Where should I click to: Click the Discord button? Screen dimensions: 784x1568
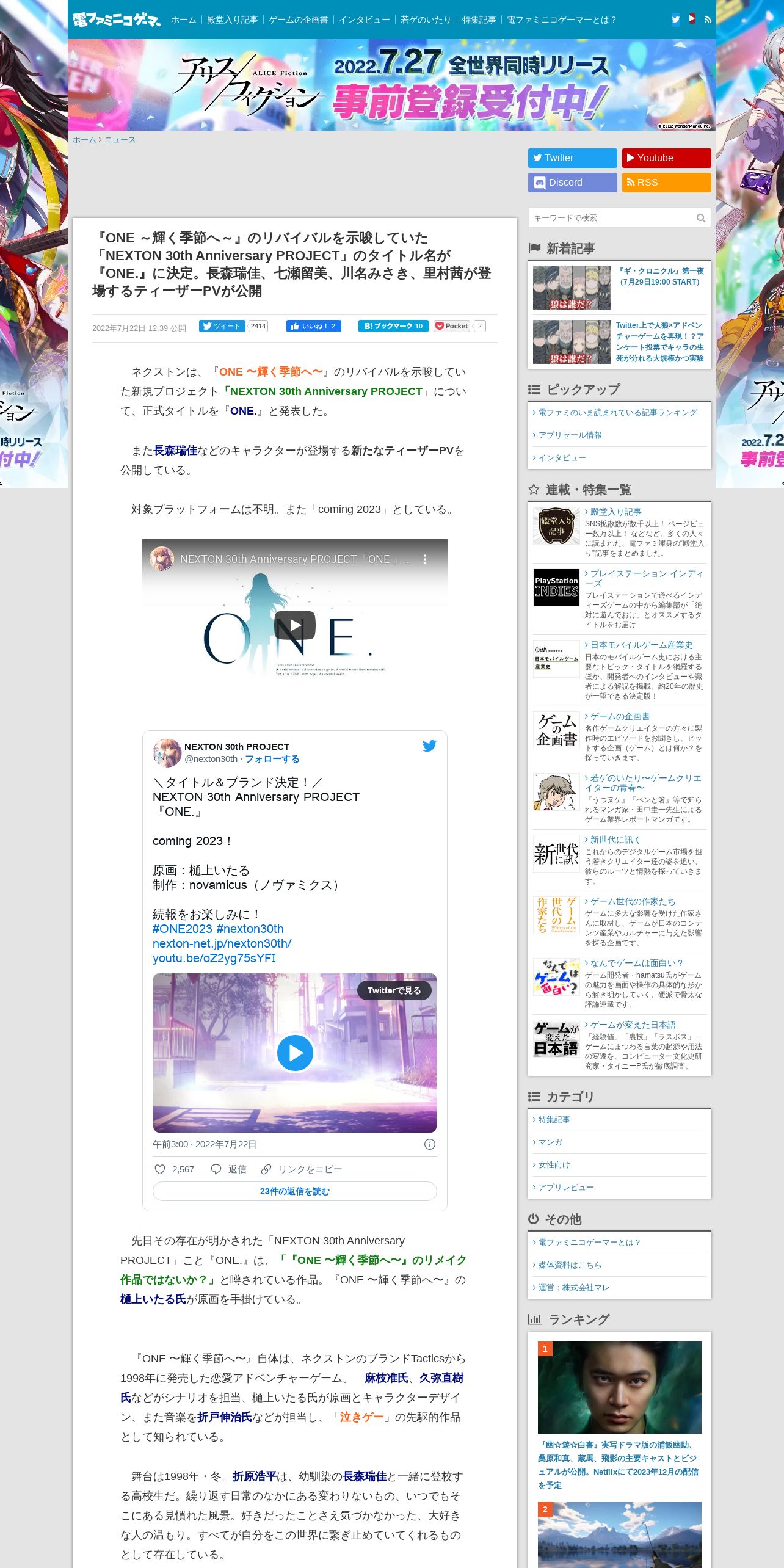(x=573, y=182)
